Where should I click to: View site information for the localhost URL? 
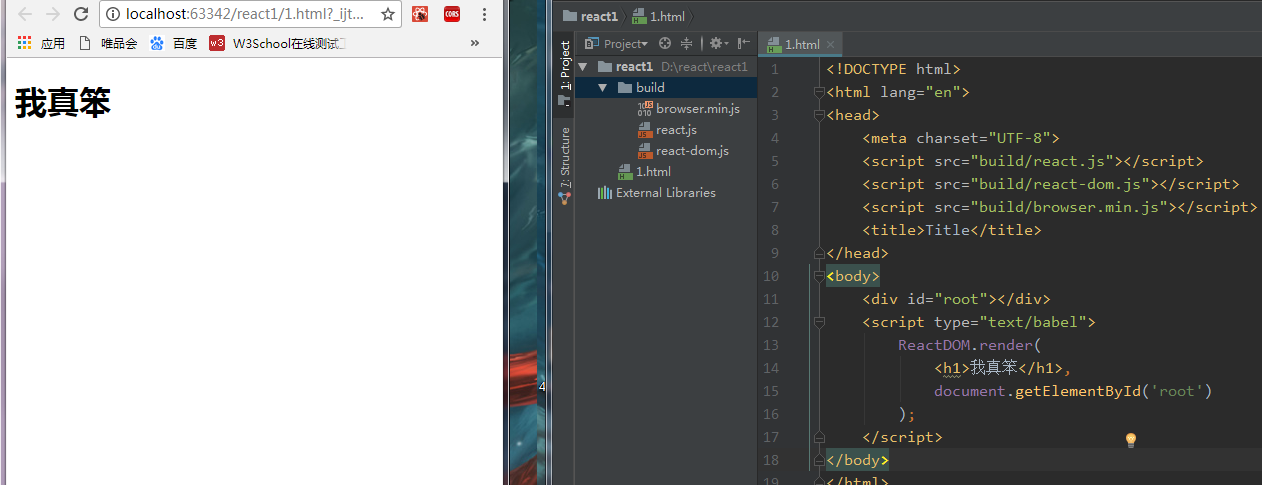click(113, 14)
